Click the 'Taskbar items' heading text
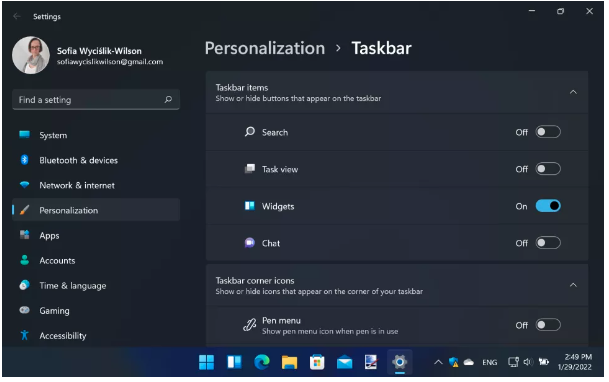This screenshot has width=609, height=382. click(242, 88)
